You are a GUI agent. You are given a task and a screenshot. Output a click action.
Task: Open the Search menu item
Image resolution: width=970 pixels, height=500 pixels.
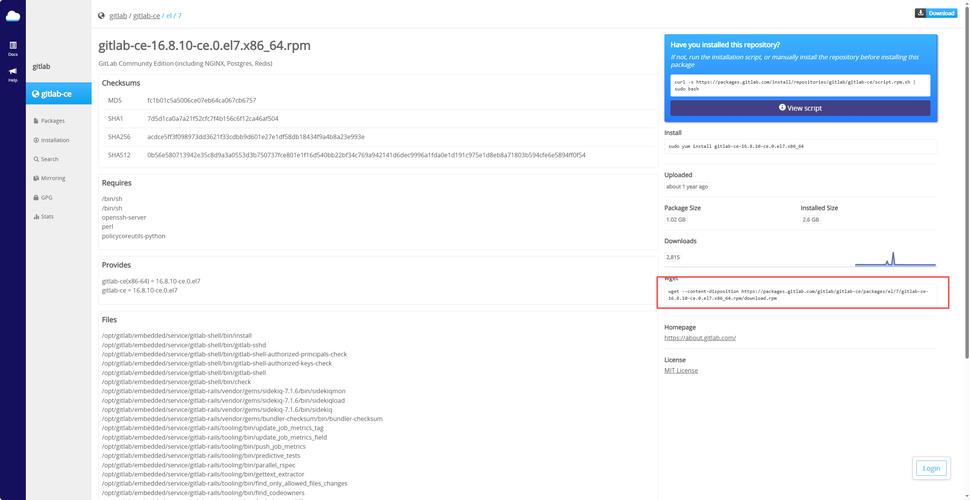tap(46, 159)
